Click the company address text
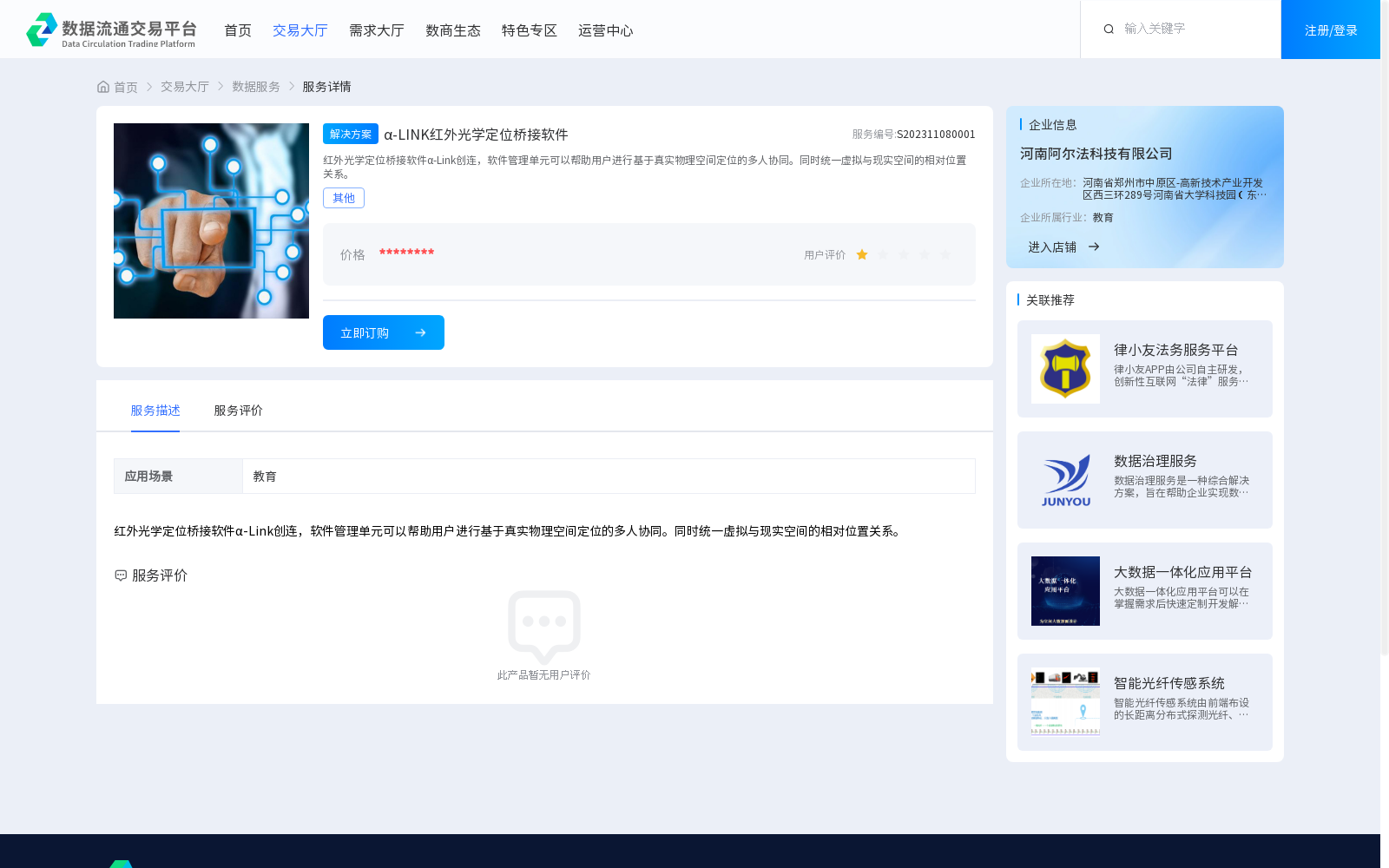This screenshot has height=868, width=1389. tap(1175, 189)
